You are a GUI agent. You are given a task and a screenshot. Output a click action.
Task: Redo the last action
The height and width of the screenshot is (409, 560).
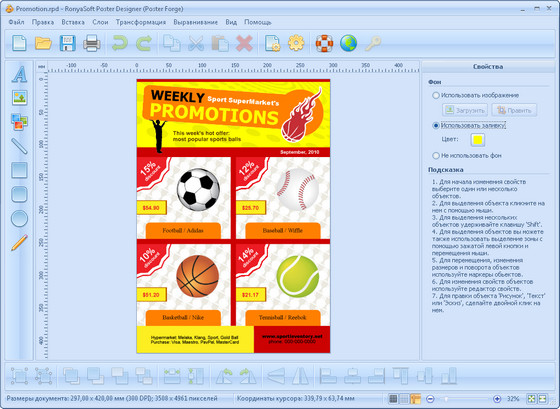(144, 43)
